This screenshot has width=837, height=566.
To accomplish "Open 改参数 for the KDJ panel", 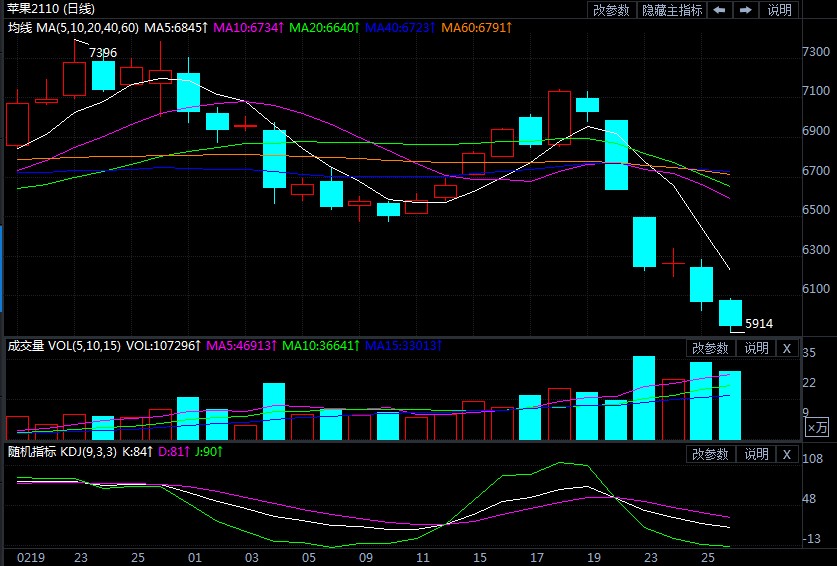I will pos(711,454).
